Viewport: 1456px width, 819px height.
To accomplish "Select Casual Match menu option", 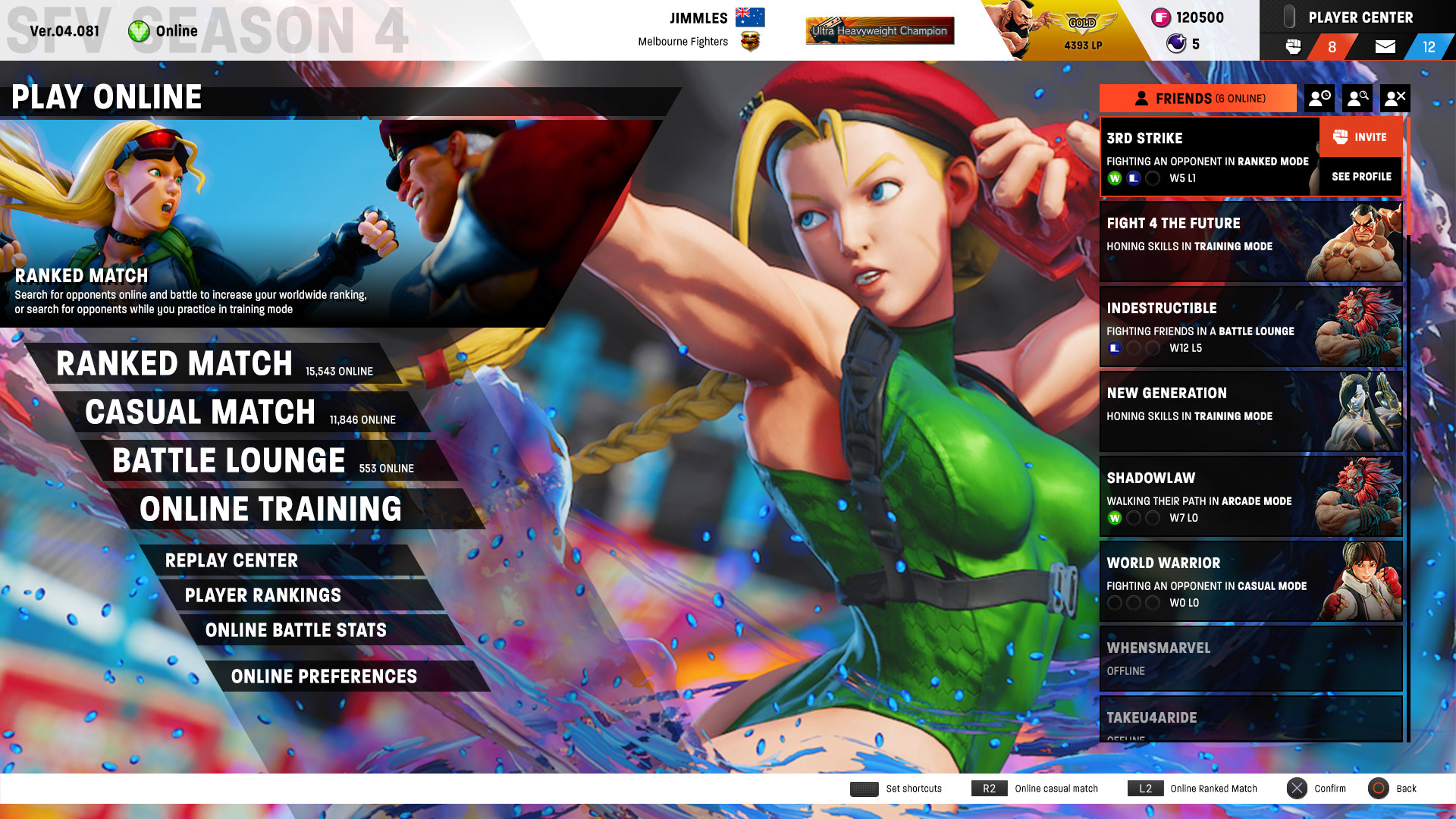I will [200, 413].
